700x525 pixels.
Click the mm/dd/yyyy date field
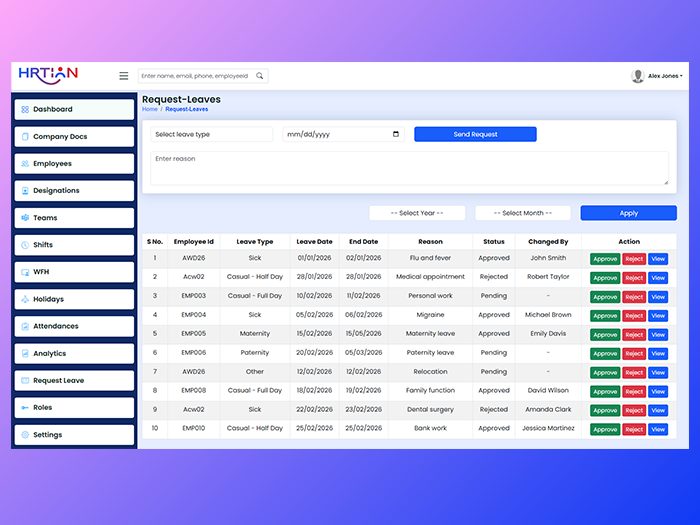pyautogui.click(x=343, y=134)
